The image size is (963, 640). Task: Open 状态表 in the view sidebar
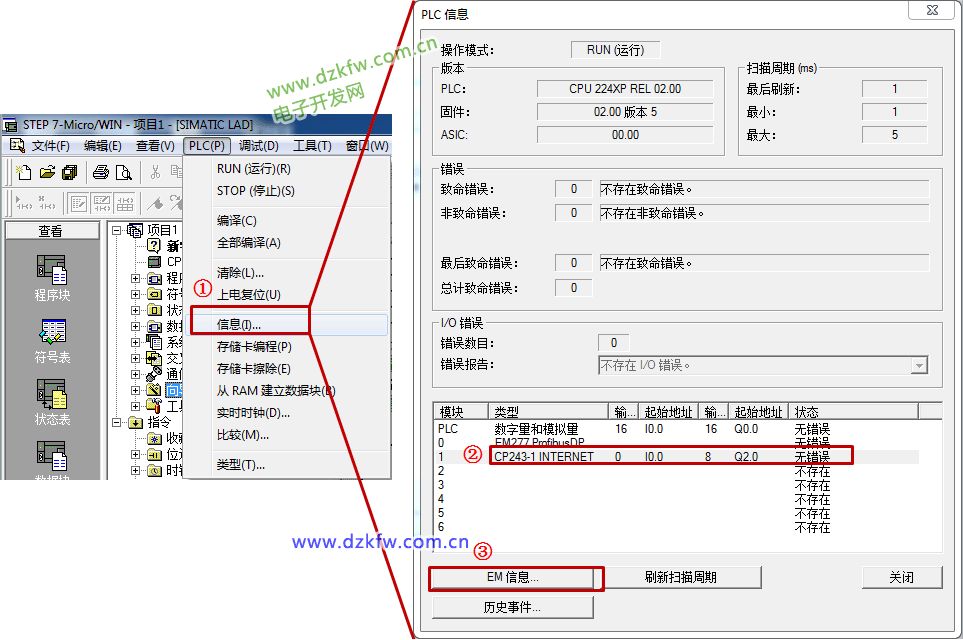point(51,402)
